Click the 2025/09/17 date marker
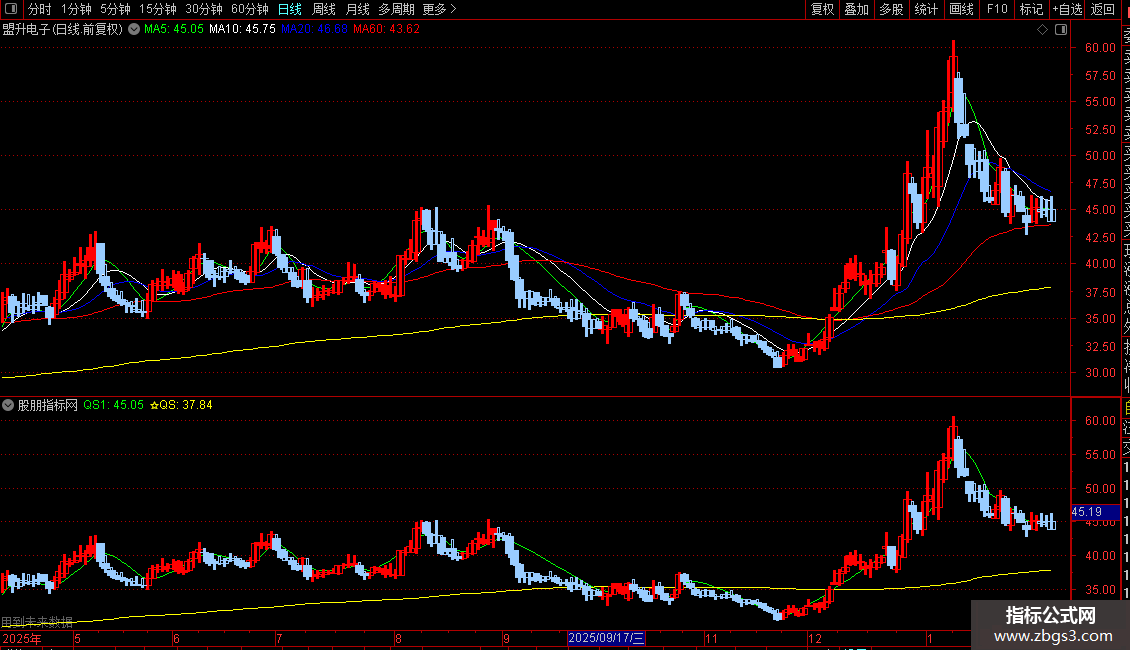Screen dimensions: 1130x650 coord(606,638)
